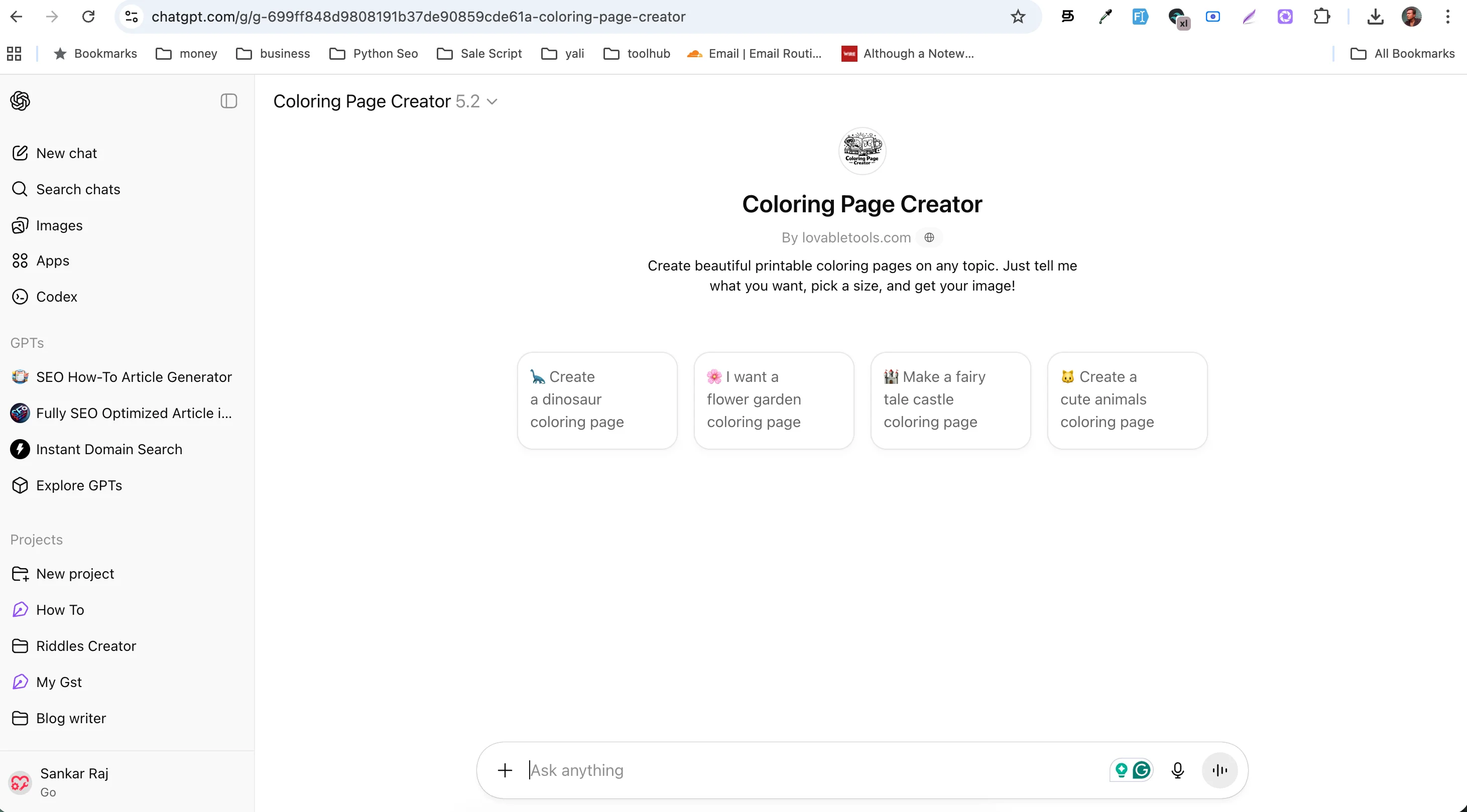Click the microphone icon in the message bar

point(1178,770)
